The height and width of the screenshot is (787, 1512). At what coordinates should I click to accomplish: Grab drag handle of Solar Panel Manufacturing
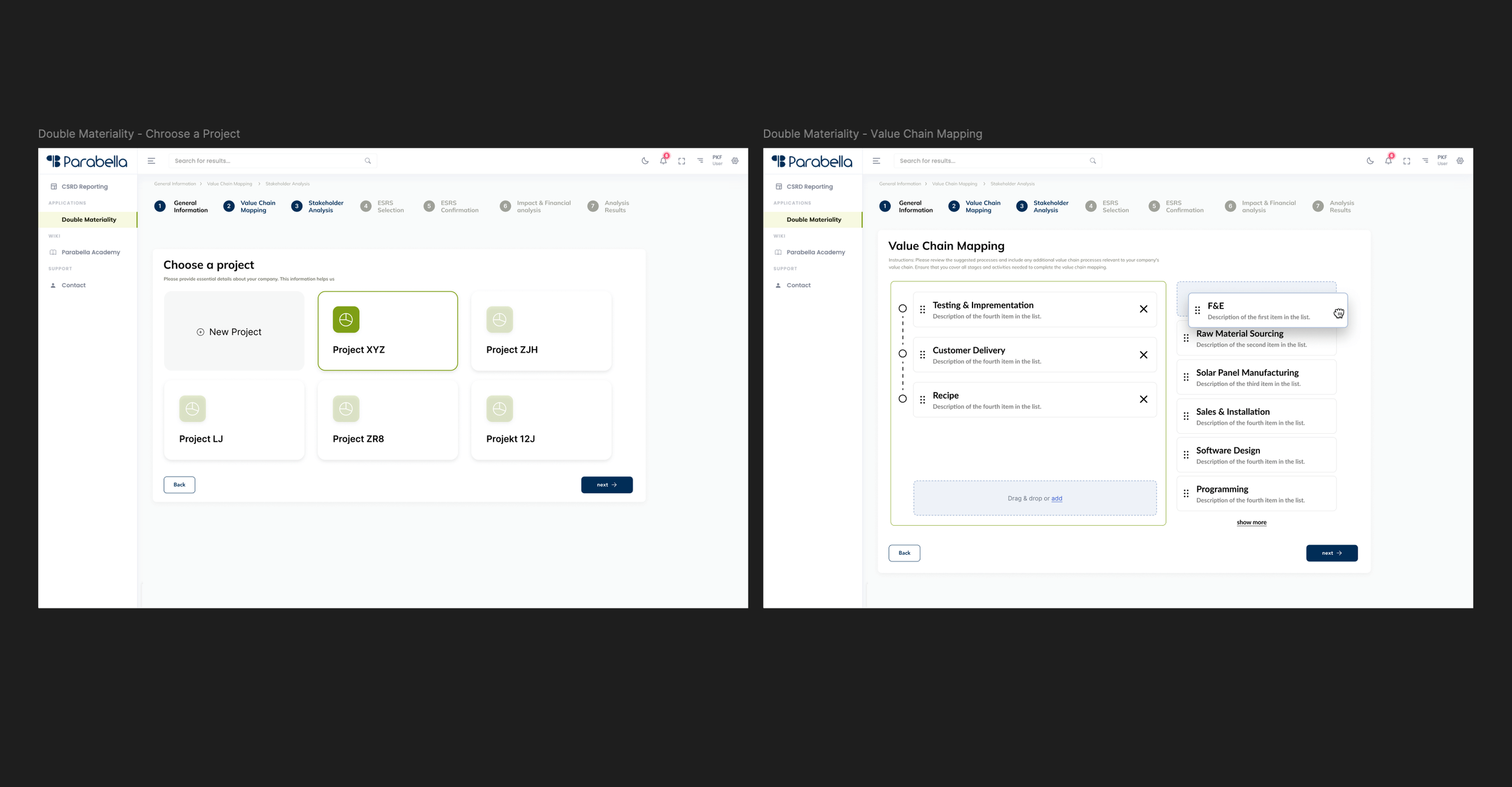(1186, 377)
